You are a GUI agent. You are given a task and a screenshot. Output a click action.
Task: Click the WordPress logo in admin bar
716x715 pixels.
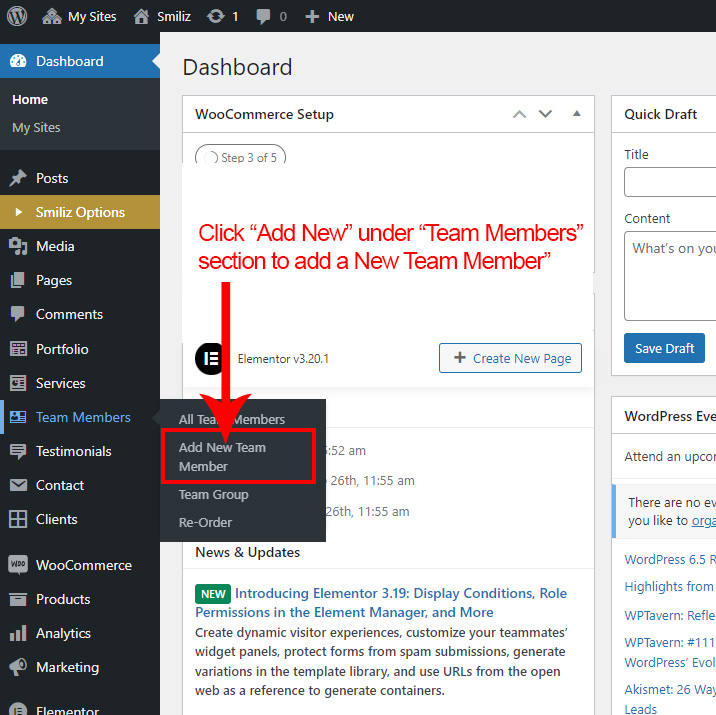pos(18,16)
